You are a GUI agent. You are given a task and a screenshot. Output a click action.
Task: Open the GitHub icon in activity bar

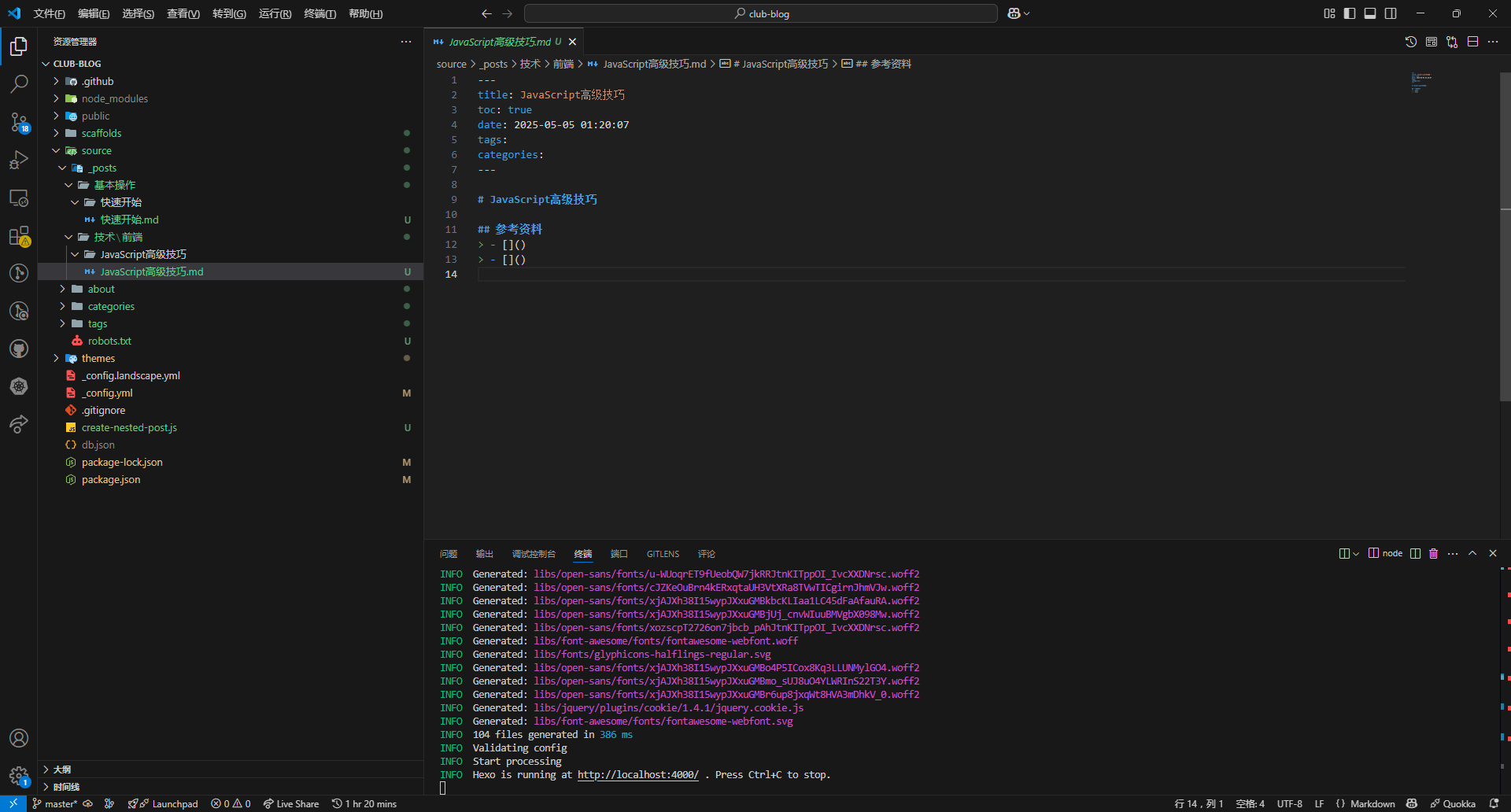pyautogui.click(x=19, y=349)
